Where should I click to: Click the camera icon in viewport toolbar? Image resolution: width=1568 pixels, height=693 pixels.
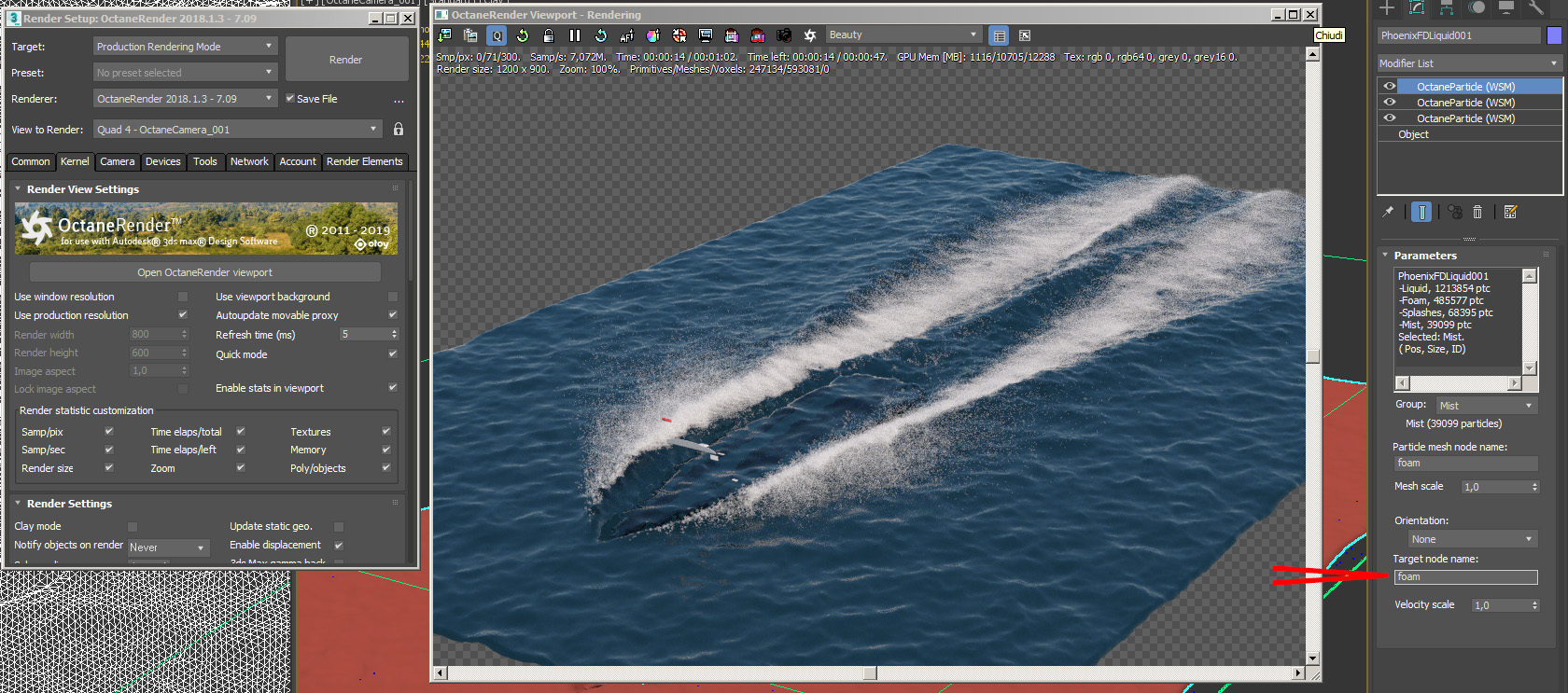[x=784, y=35]
